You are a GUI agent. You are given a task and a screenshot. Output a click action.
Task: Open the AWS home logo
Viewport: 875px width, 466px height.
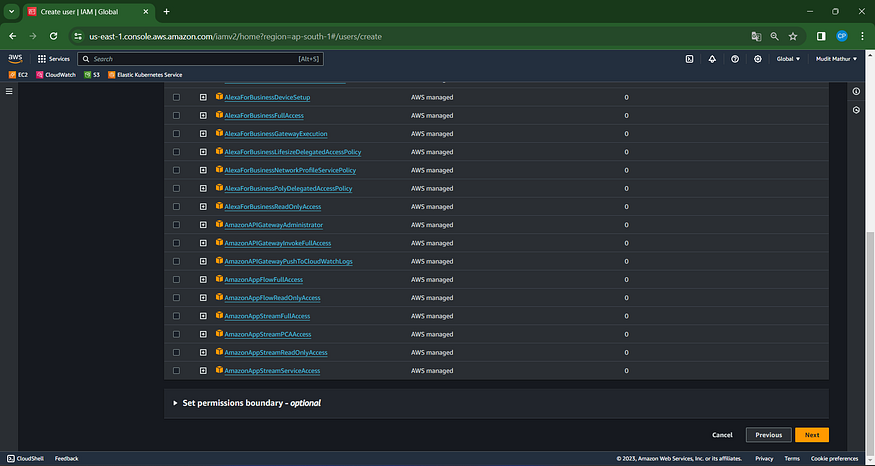(x=15, y=59)
